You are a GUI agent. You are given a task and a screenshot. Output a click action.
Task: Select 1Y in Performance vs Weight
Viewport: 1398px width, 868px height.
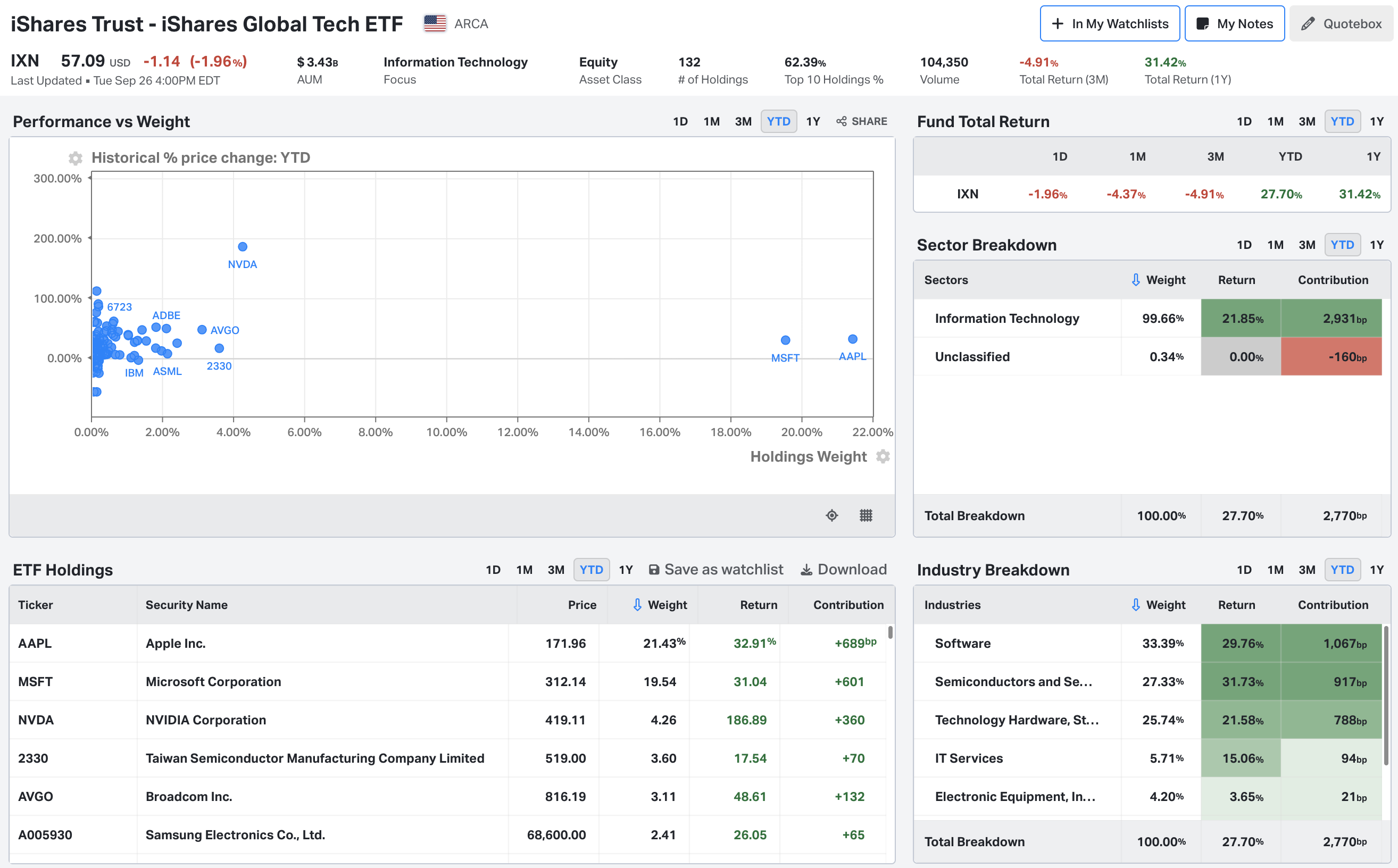click(x=813, y=121)
